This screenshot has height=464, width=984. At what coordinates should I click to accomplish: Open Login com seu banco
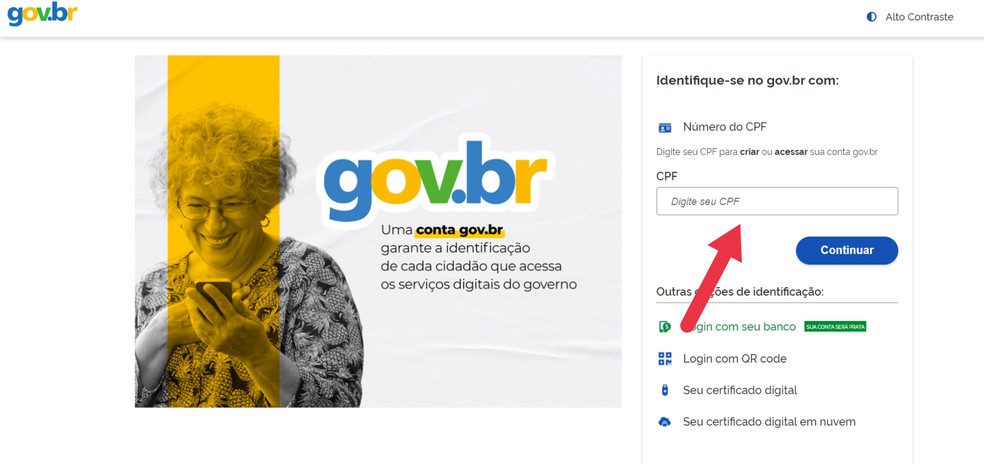739,326
